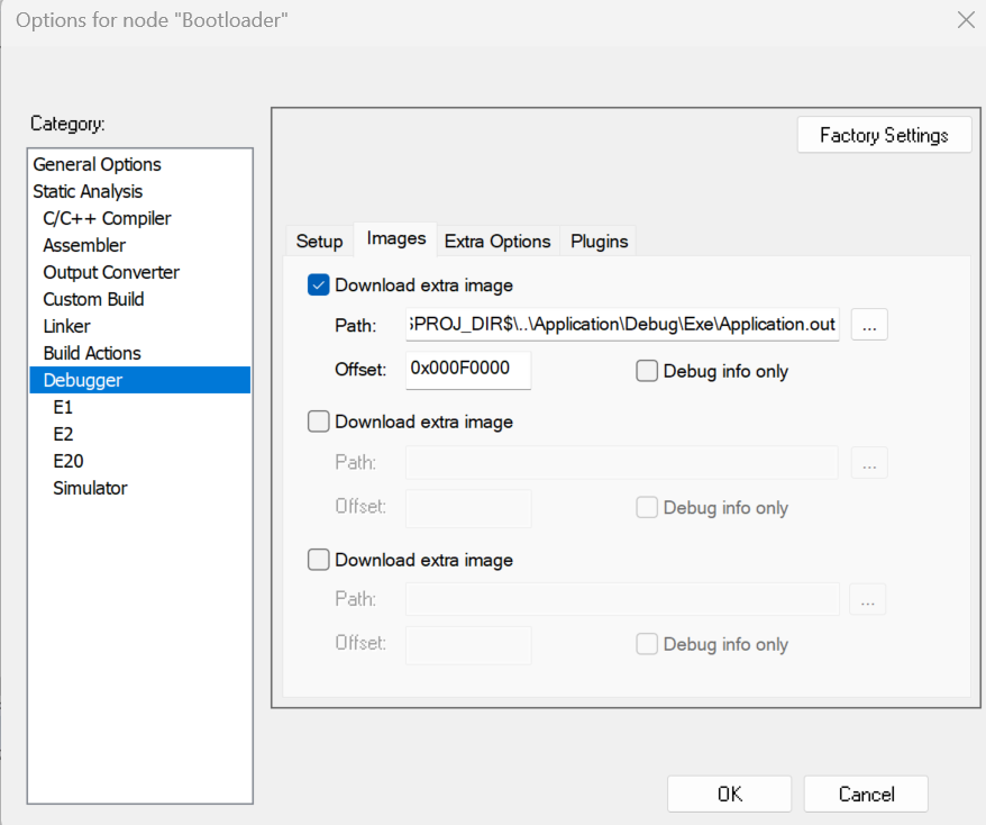This screenshot has height=825, width=986.
Task: Open the Linker category
Action: coord(67,326)
